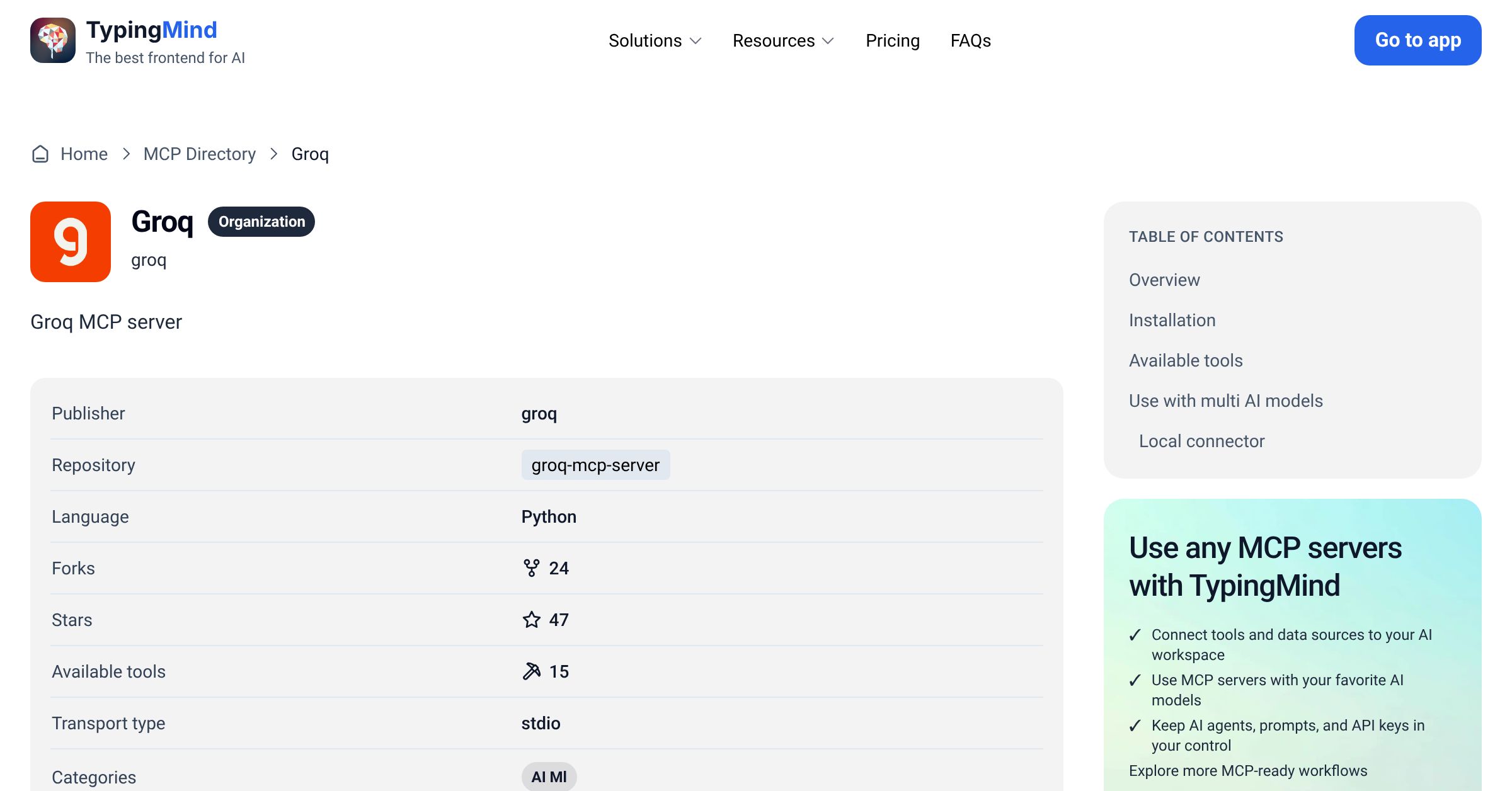Click the Organization badge

(261, 222)
